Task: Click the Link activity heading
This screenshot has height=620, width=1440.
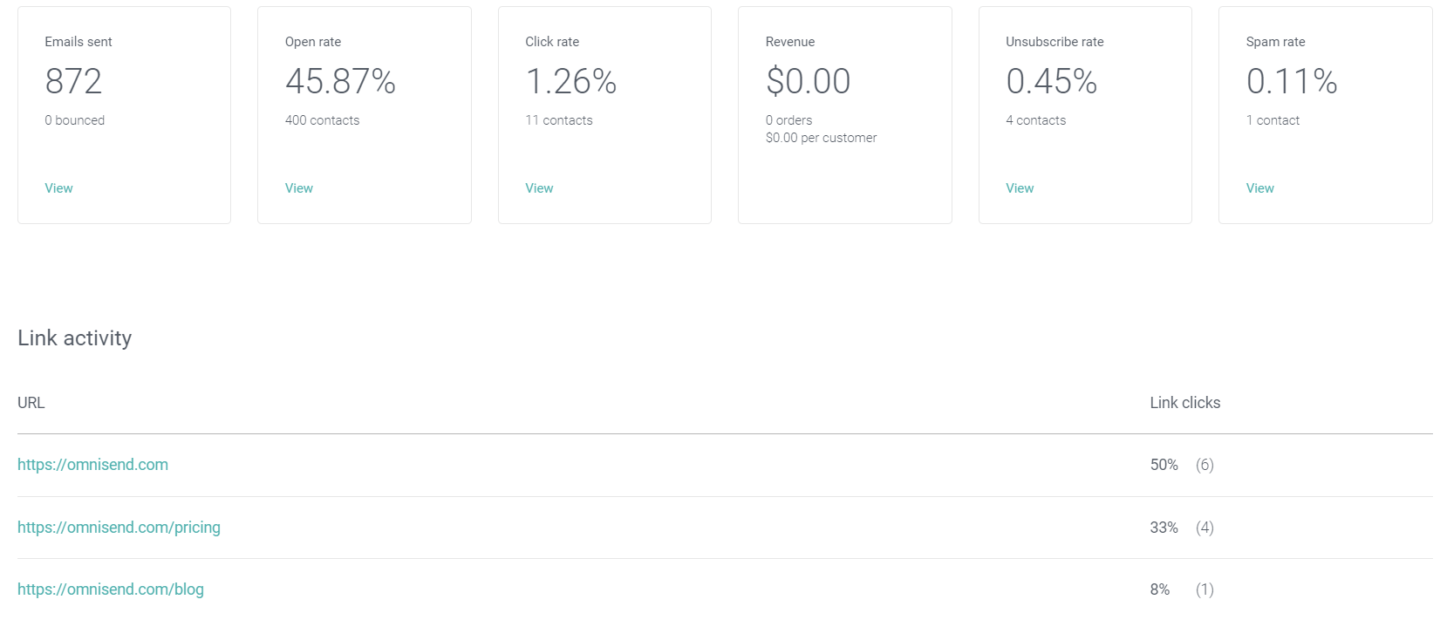Action: pos(75,338)
